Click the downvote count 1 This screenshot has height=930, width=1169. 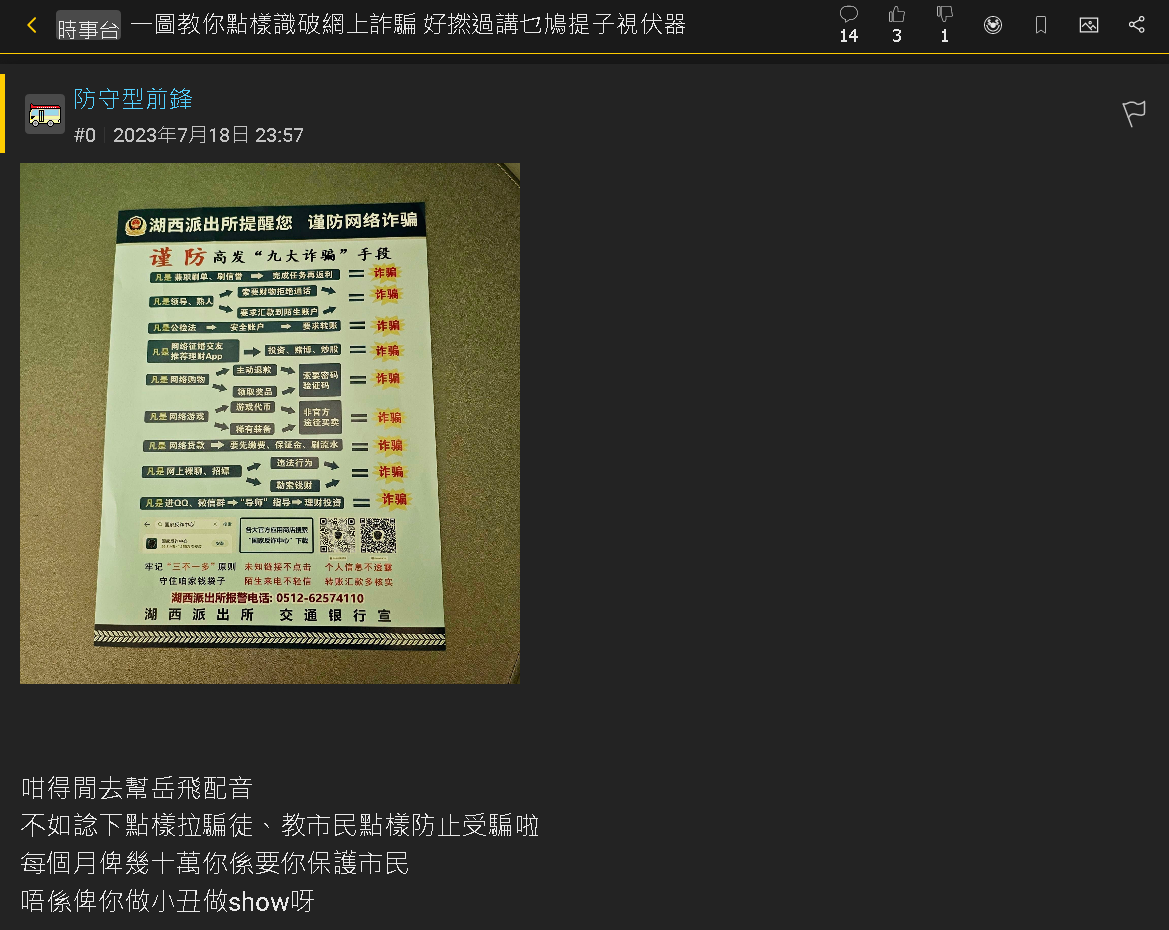945,36
